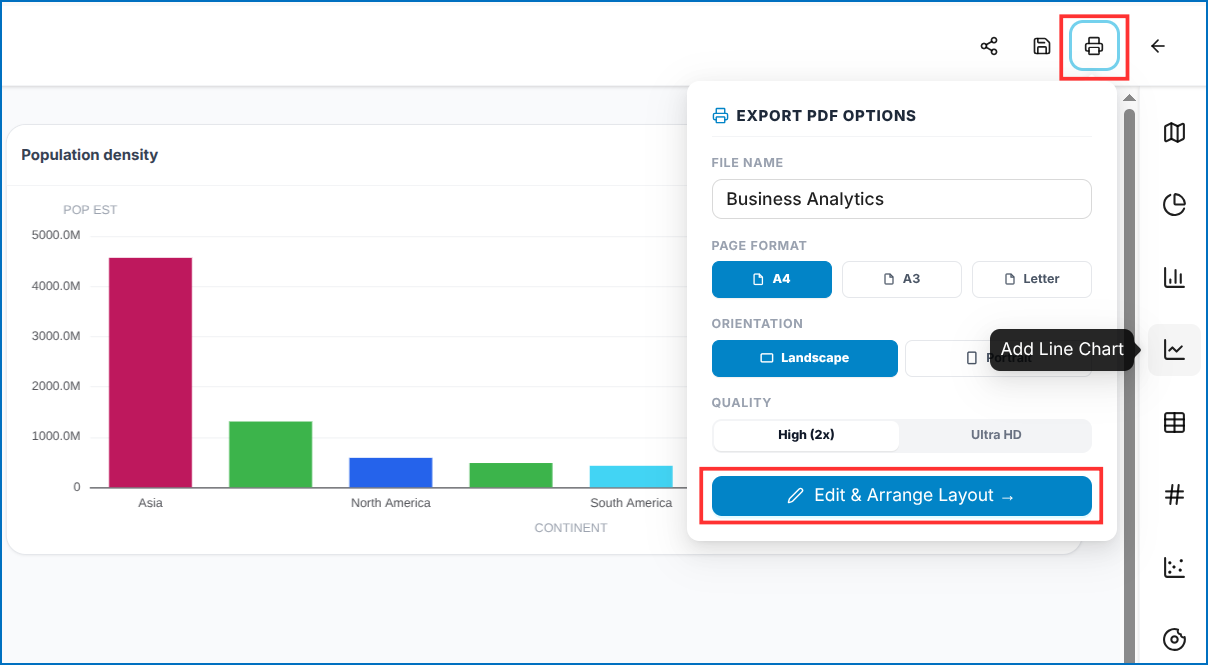Set quality to High (2x)
The height and width of the screenshot is (665, 1208).
(x=806, y=435)
